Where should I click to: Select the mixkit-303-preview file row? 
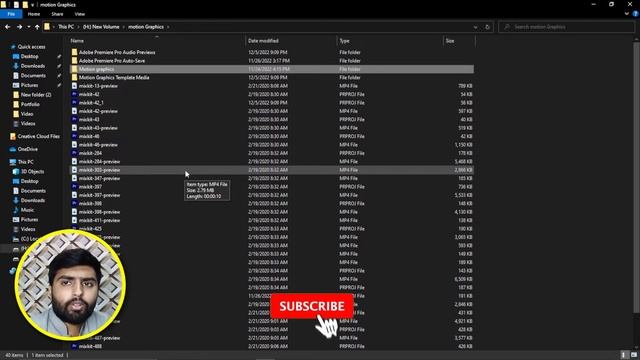tap(271, 170)
